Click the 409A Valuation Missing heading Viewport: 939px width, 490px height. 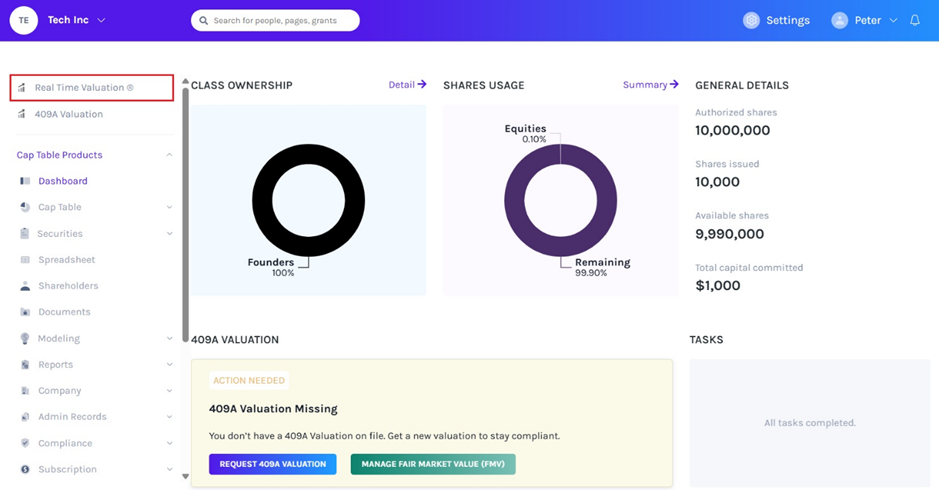(273, 409)
